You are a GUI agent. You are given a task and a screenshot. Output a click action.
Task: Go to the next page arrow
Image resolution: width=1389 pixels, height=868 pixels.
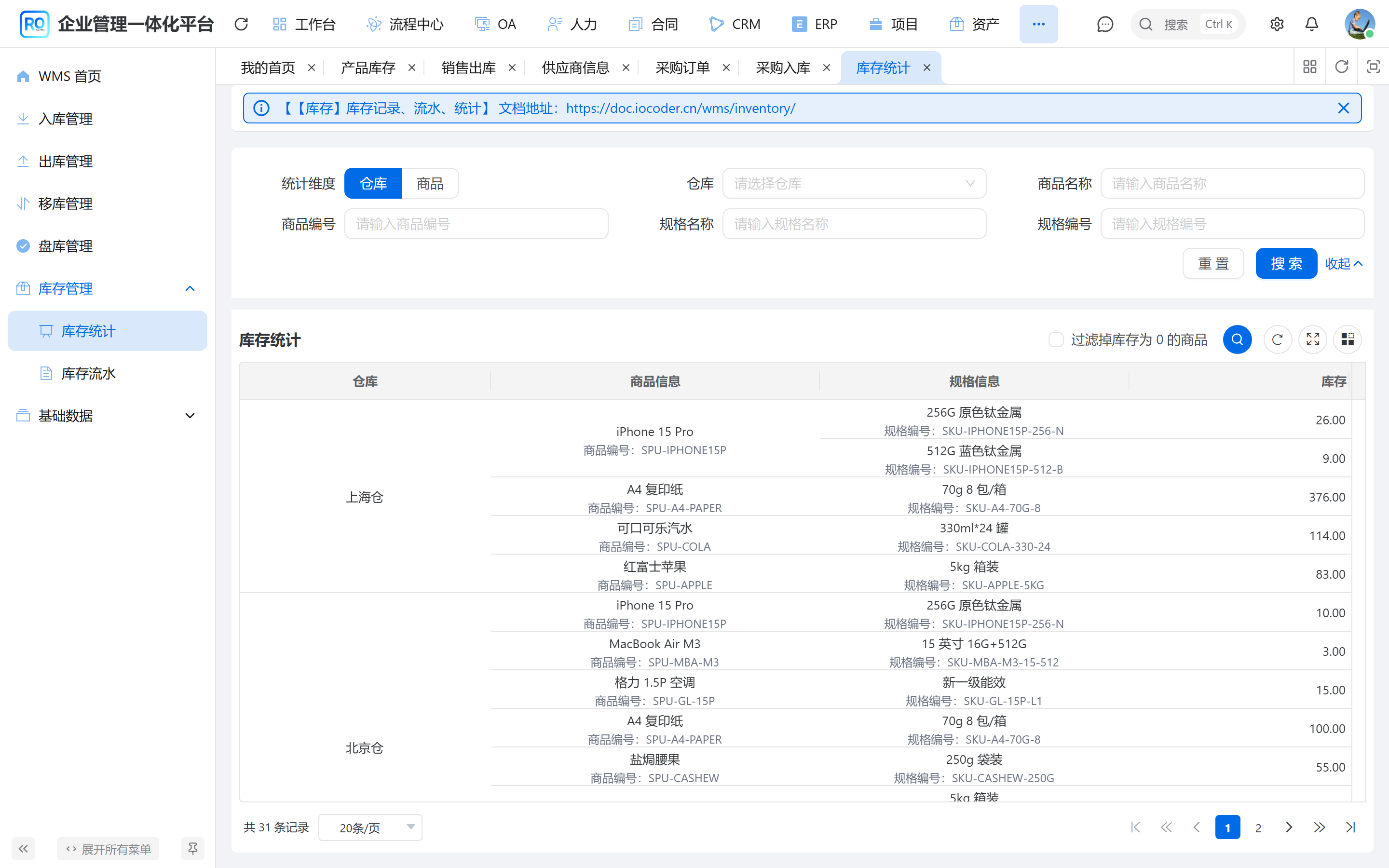point(1289,827)
